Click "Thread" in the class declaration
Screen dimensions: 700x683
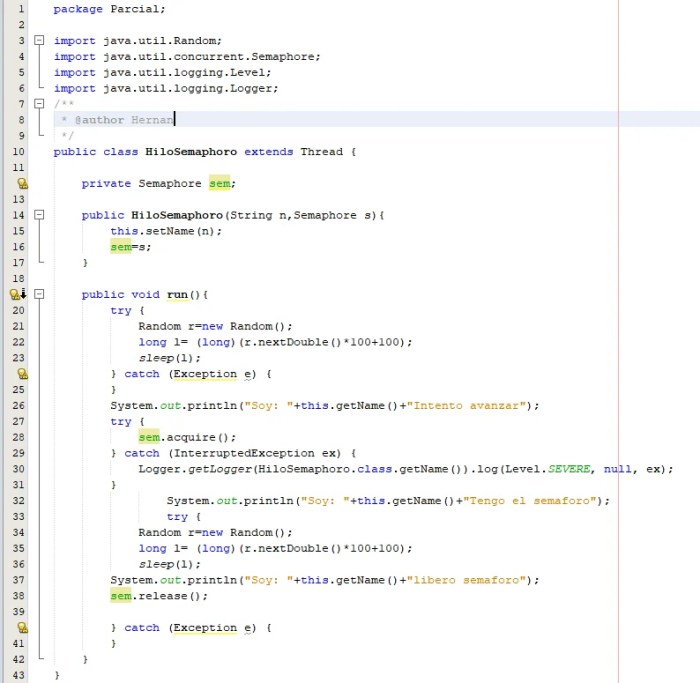321,152
